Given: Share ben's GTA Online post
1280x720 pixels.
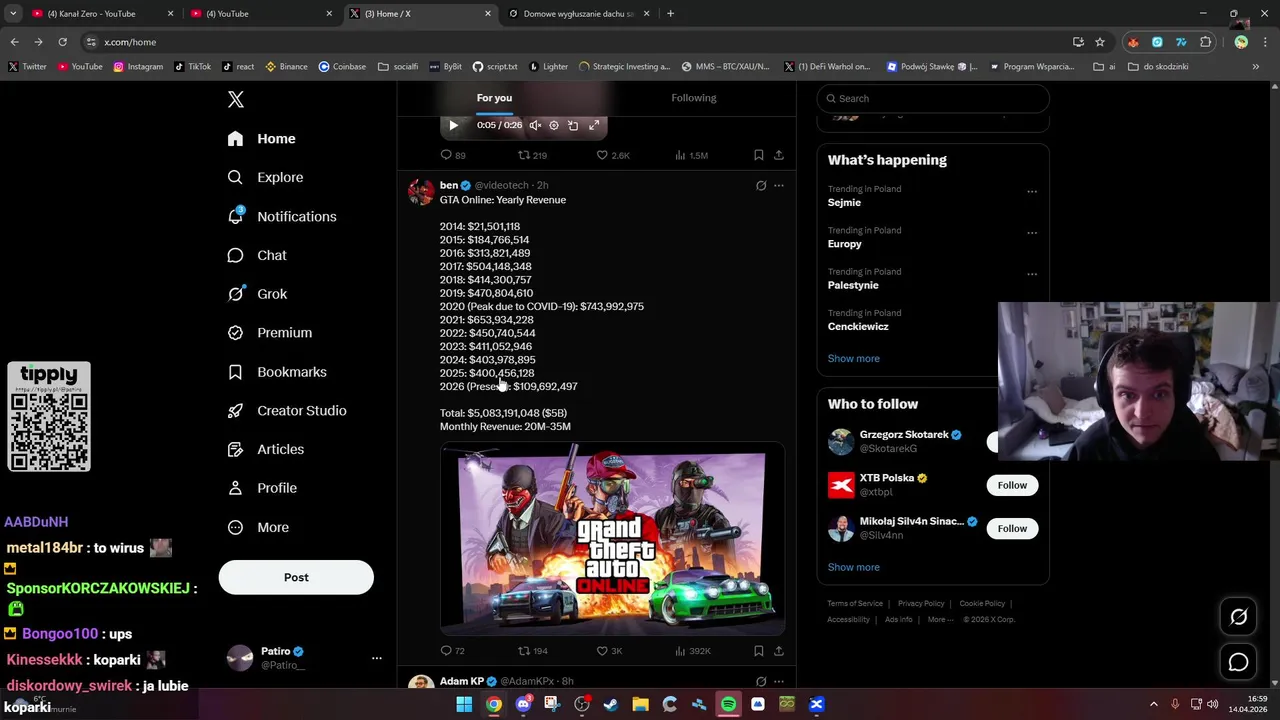Looking at the screenshot, I should coord(779,651).
